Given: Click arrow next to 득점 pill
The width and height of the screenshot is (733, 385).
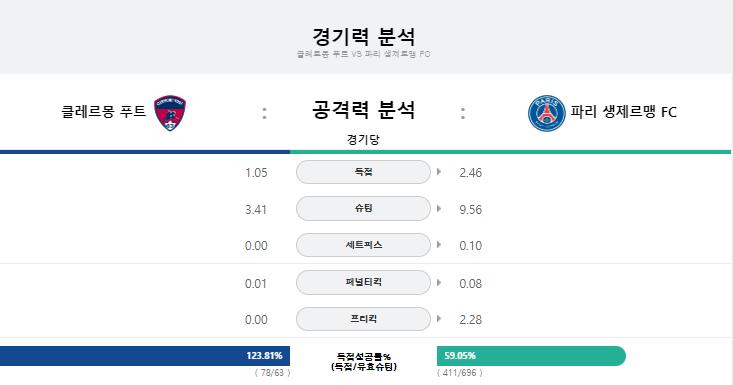Looking at the screenshot, I should (439, 172).
